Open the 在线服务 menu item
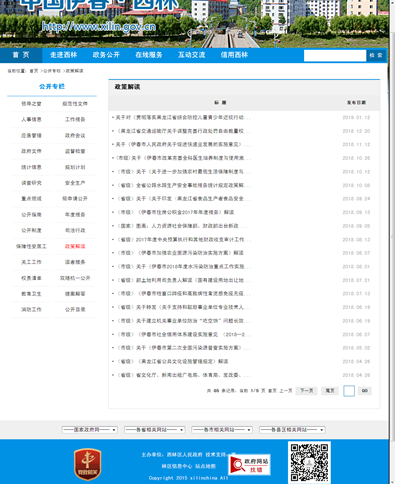Viewport: 395px width, 484px height. point(149,55)
